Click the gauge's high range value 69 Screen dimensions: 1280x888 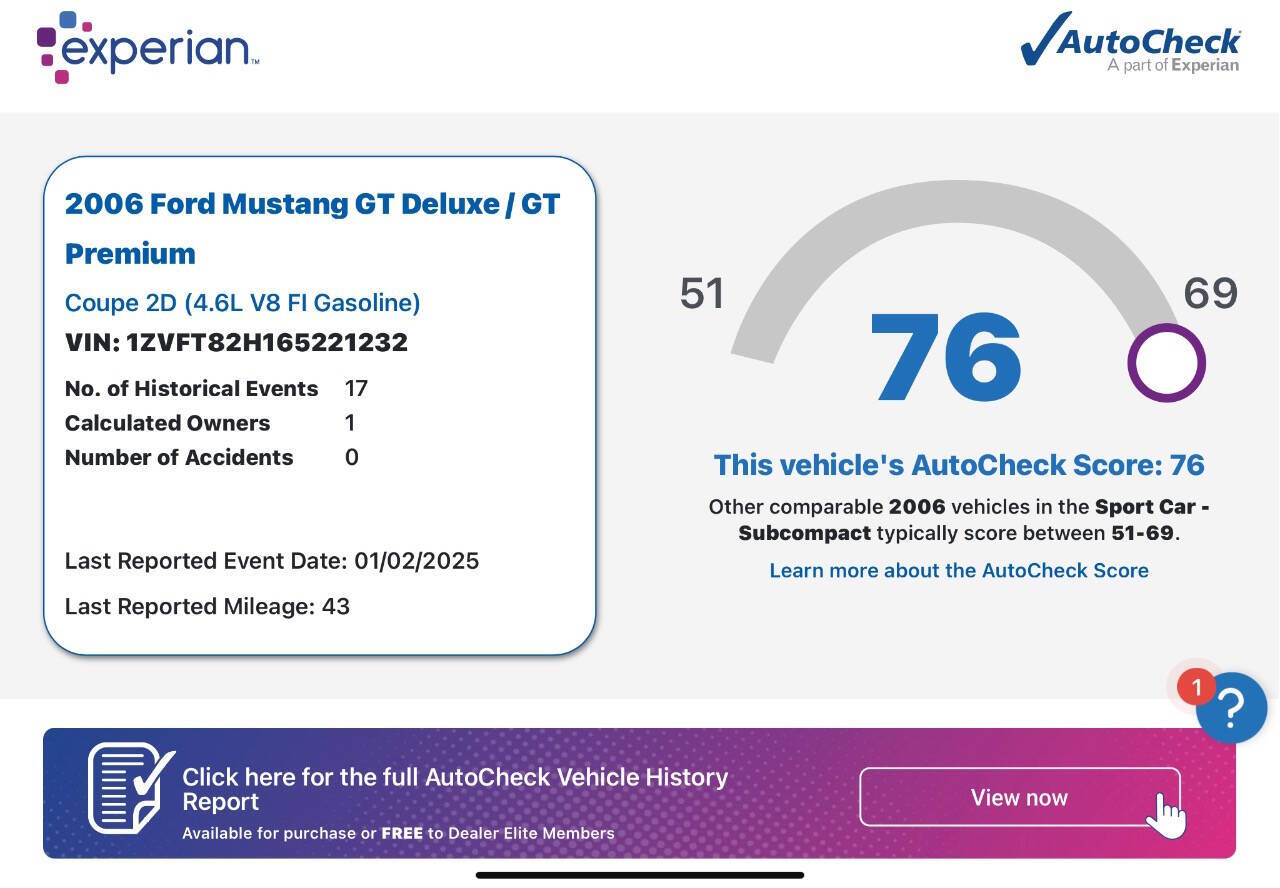(x=1210, y=293)
